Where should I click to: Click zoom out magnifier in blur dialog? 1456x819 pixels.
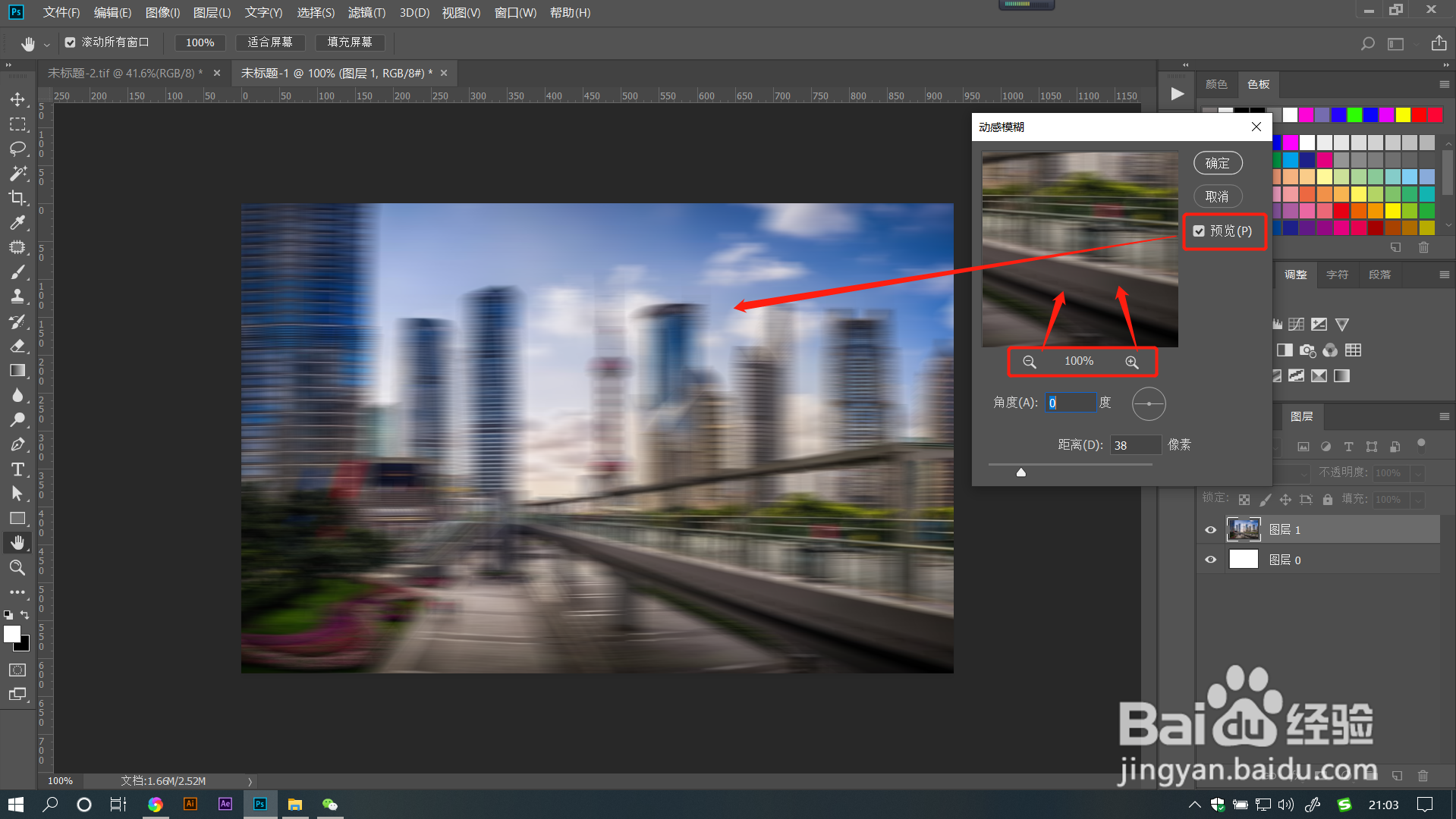(1029, 362)
